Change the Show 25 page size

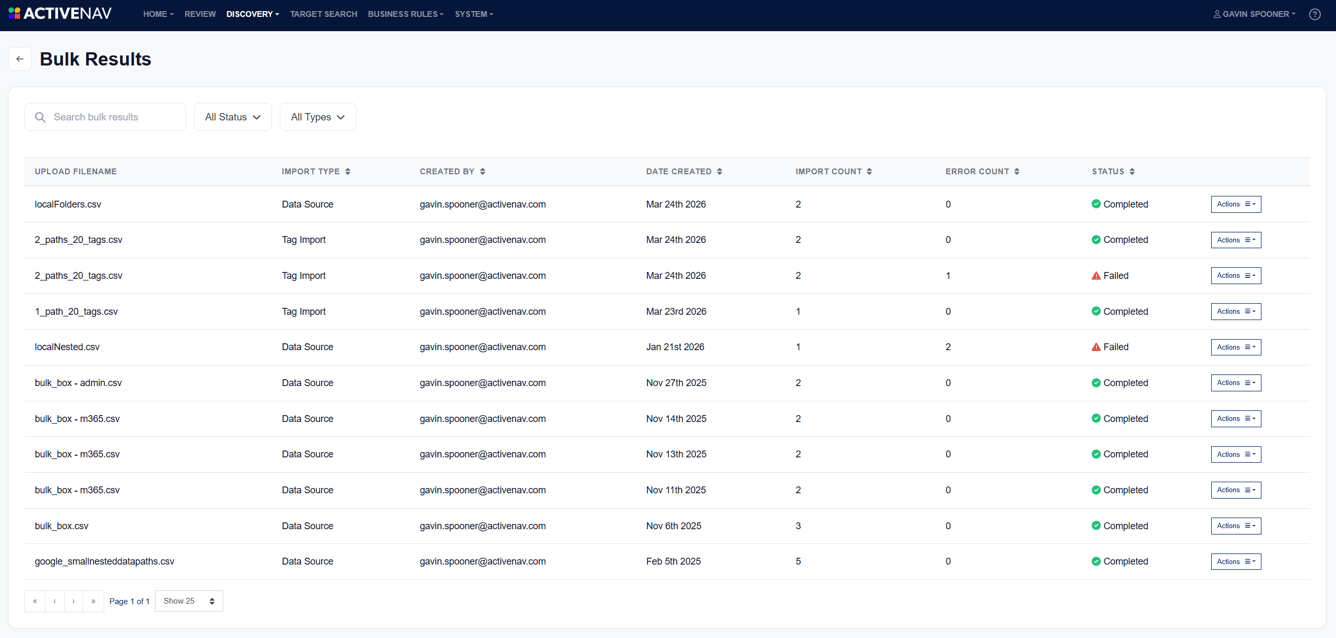189,601
